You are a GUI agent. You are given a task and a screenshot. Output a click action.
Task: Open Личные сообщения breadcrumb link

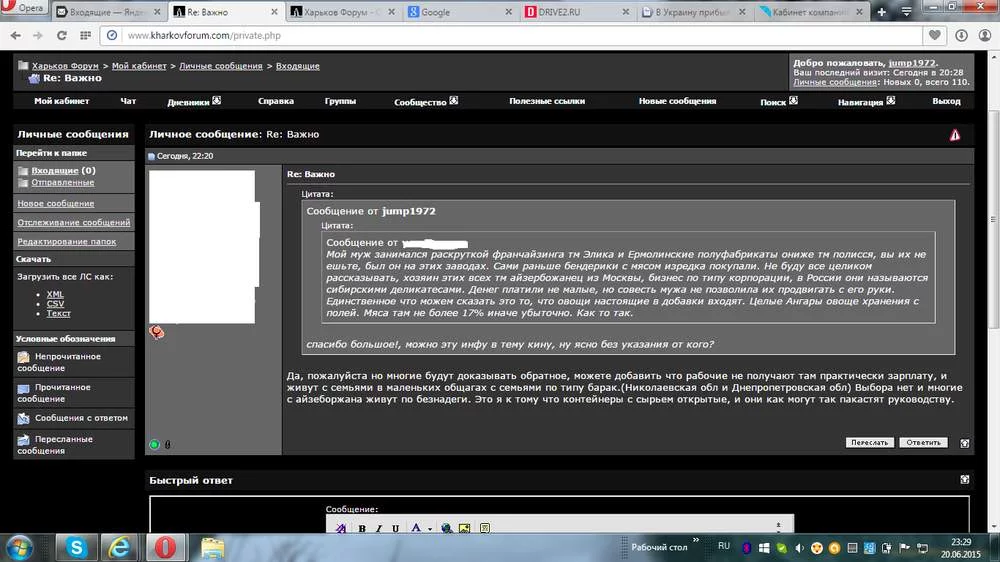[x=221, y=66]
